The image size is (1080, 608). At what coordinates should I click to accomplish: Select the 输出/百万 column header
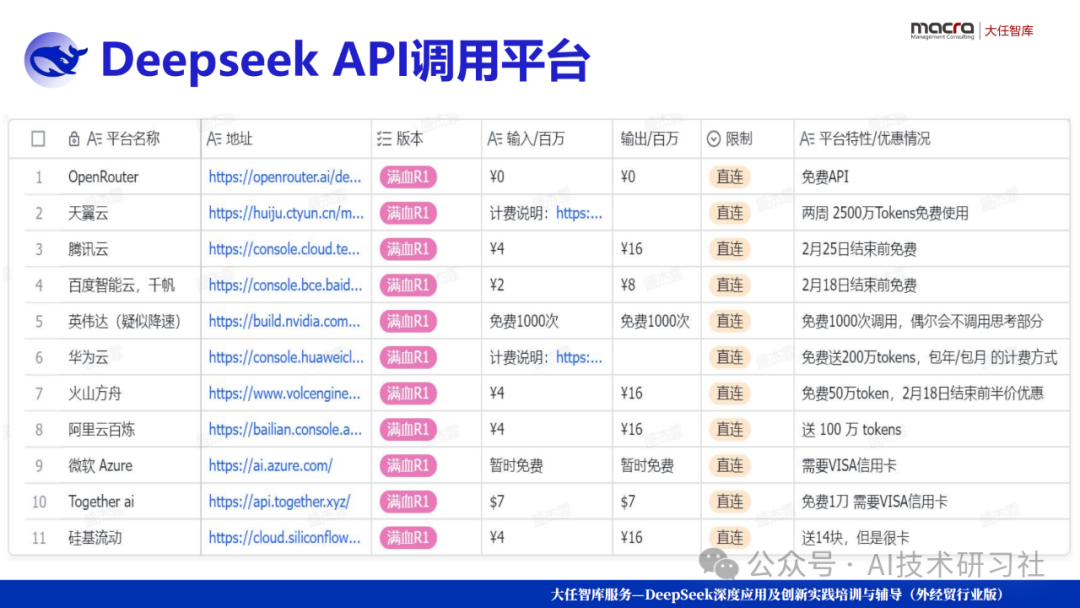click(650, 139)
